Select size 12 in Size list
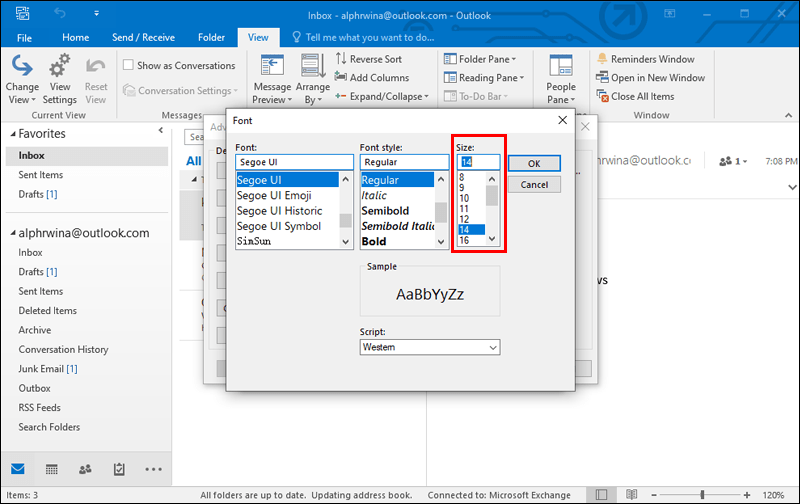 pos(471,219)
